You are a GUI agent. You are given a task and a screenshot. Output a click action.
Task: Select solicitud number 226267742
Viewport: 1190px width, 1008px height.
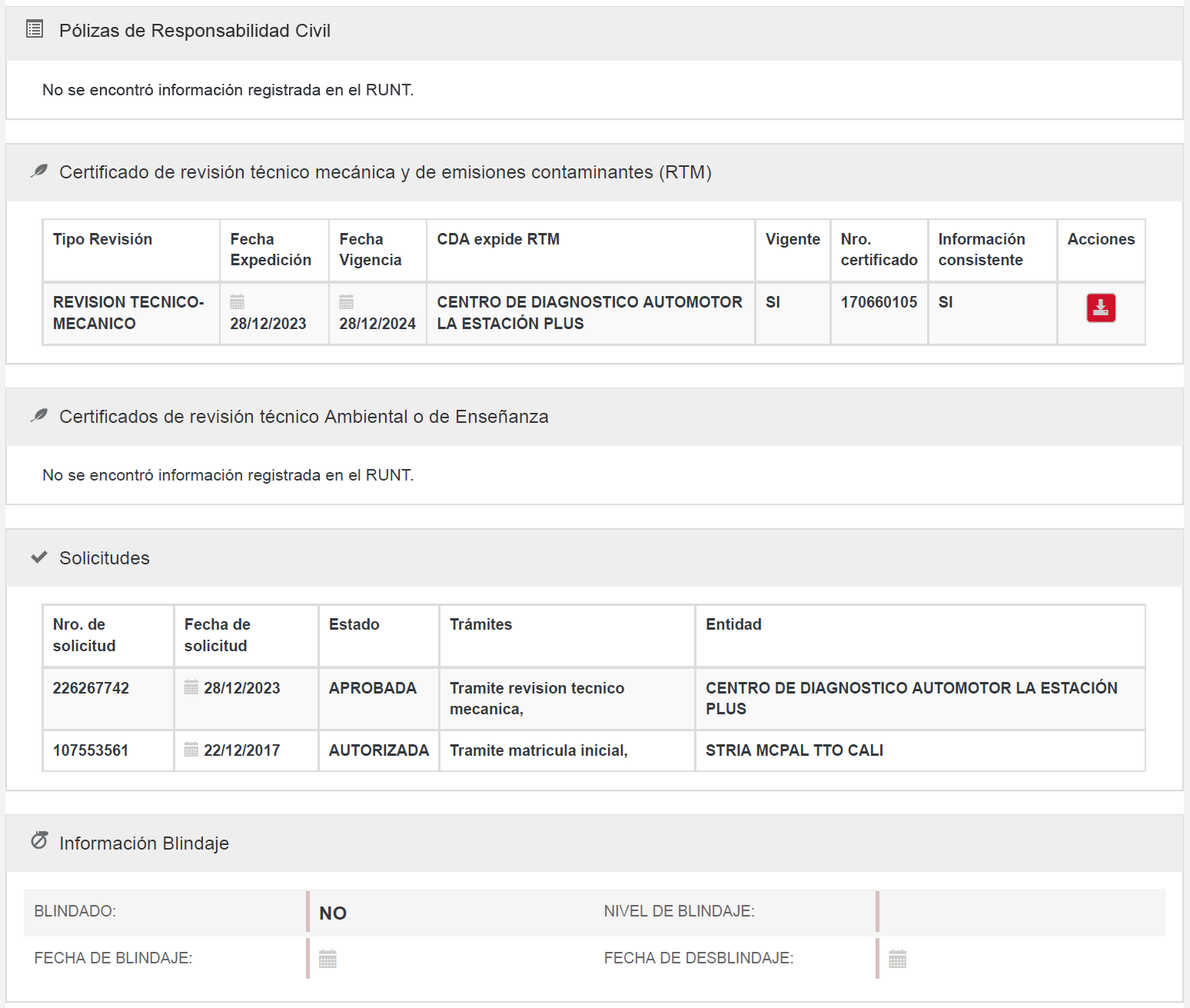coord(91,688)
